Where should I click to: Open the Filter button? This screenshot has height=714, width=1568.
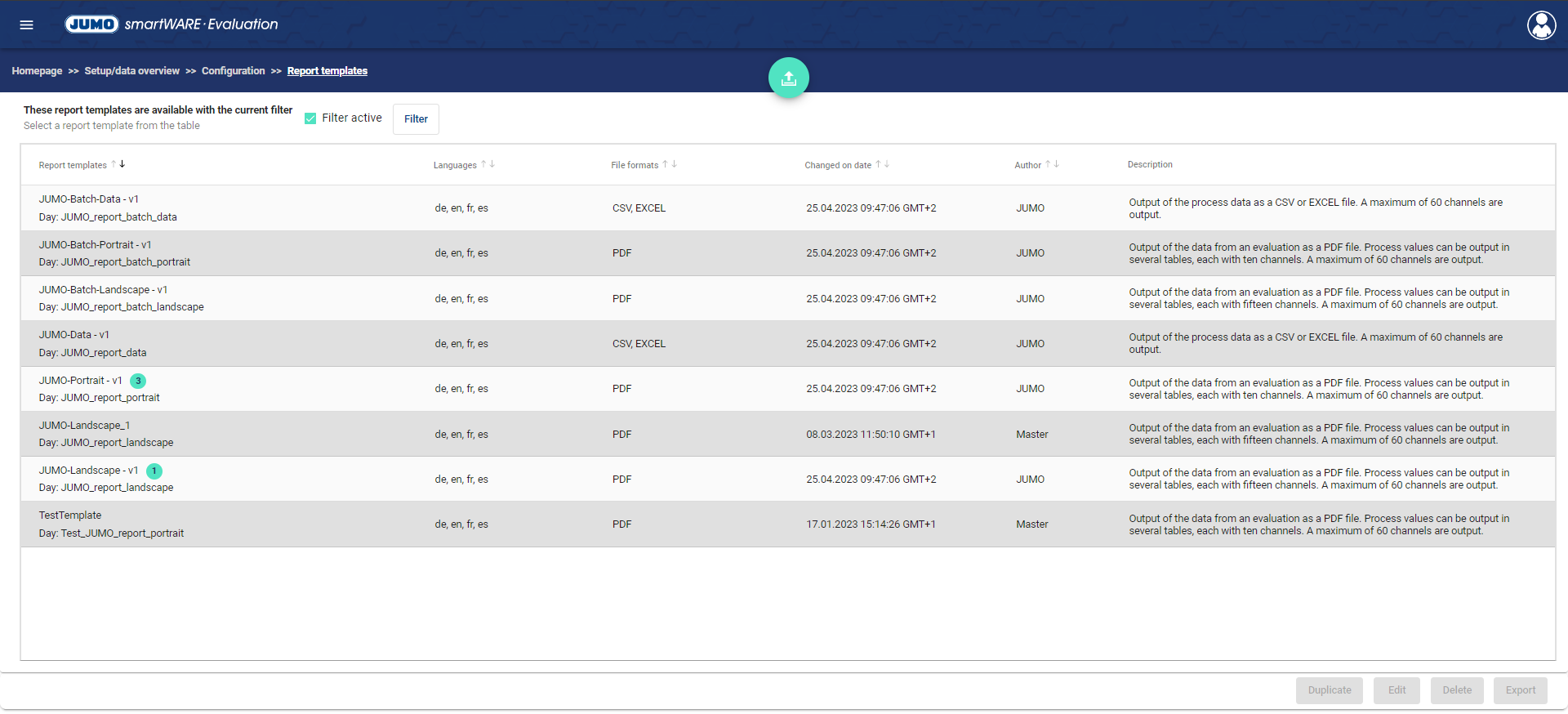point(416,119)
